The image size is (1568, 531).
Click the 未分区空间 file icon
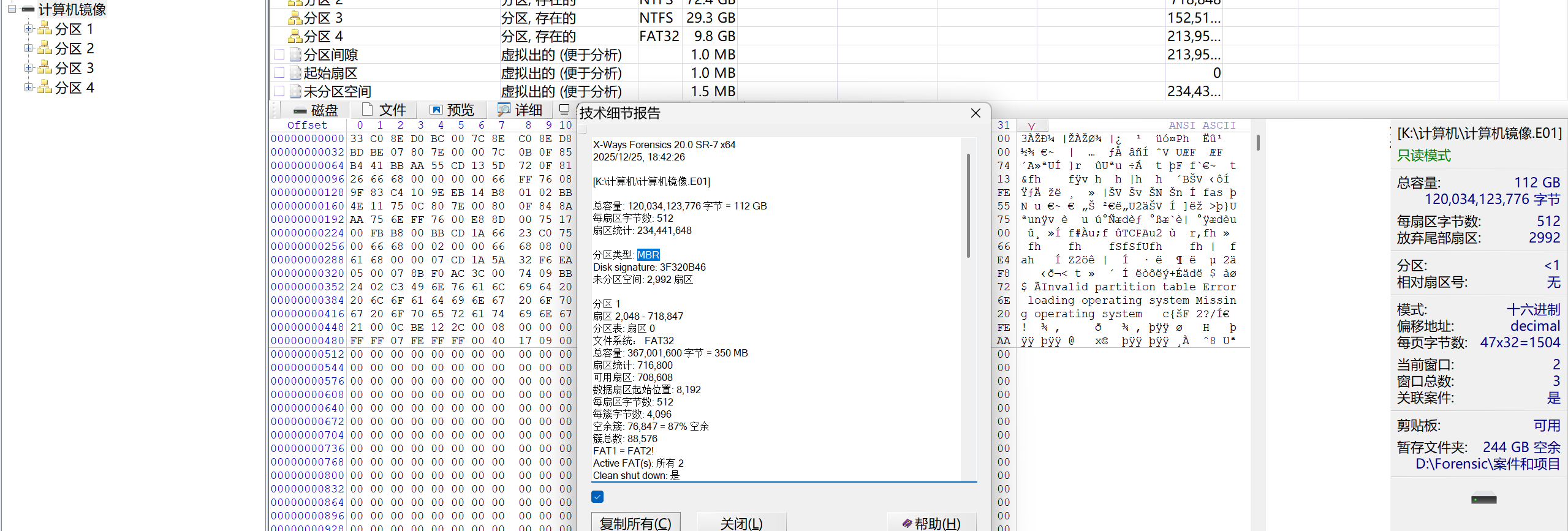[295, 91]
